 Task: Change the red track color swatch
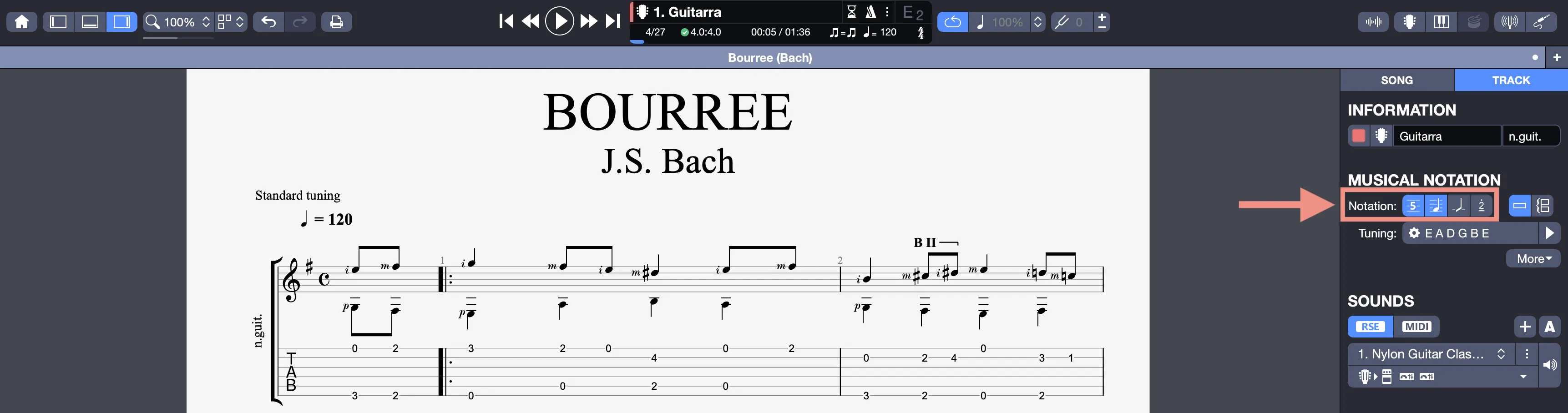(1359, 136)
